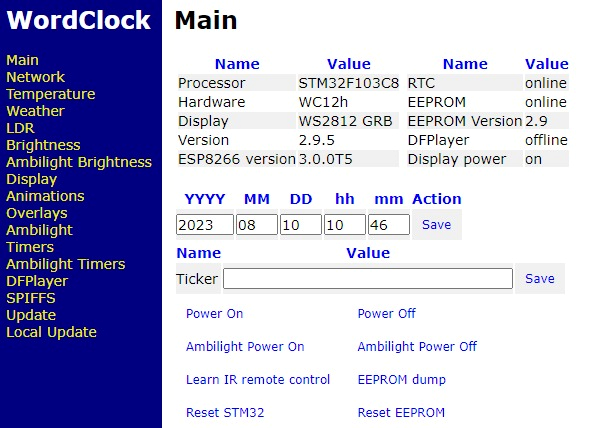This screenshot has width=600, height=428.
Task: Click the MM month input field
Action: [257, 225]
